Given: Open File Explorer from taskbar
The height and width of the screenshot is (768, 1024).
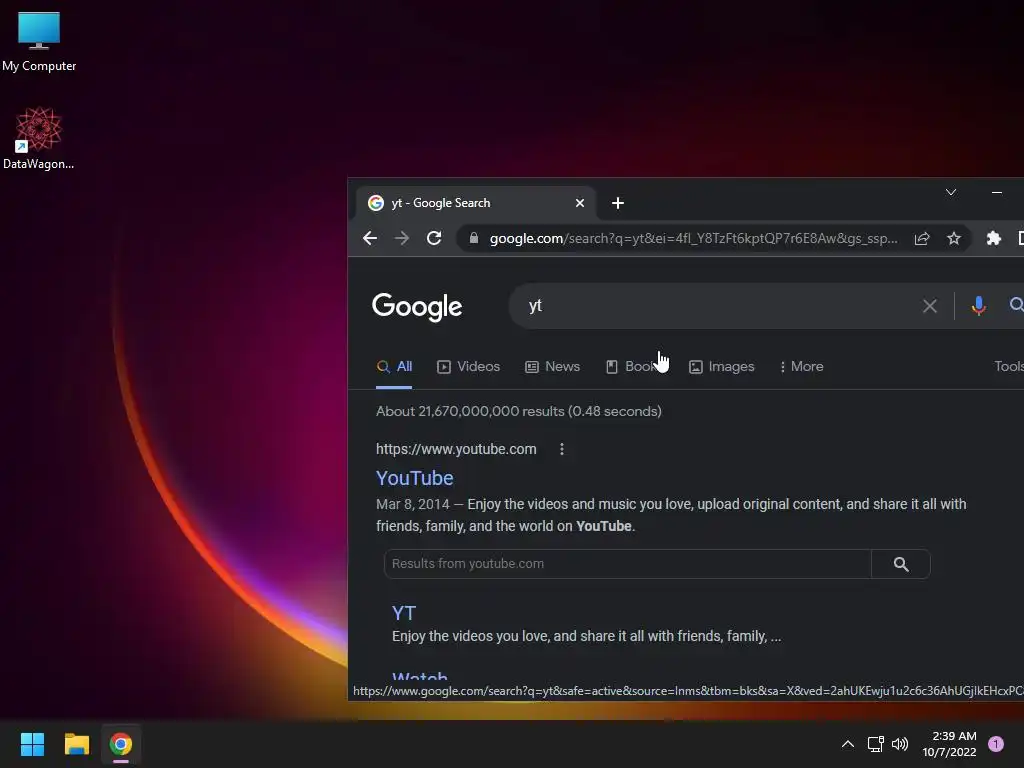Looking at the screenshot, I should (x=76, y=744).
